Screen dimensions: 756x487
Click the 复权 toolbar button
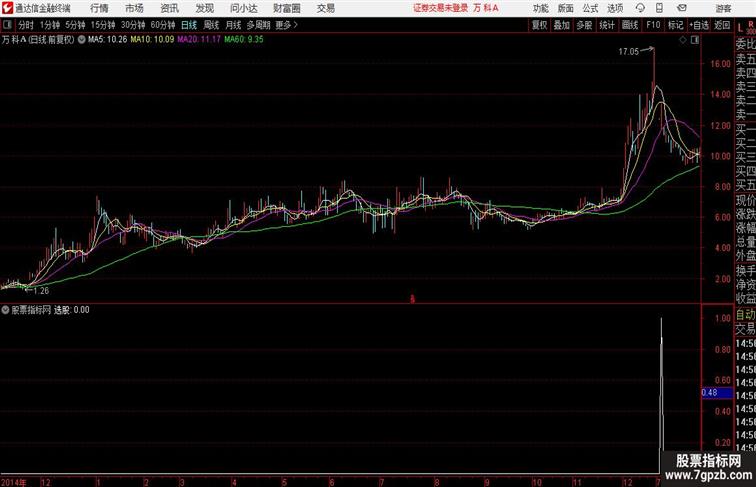coord(540,25)
